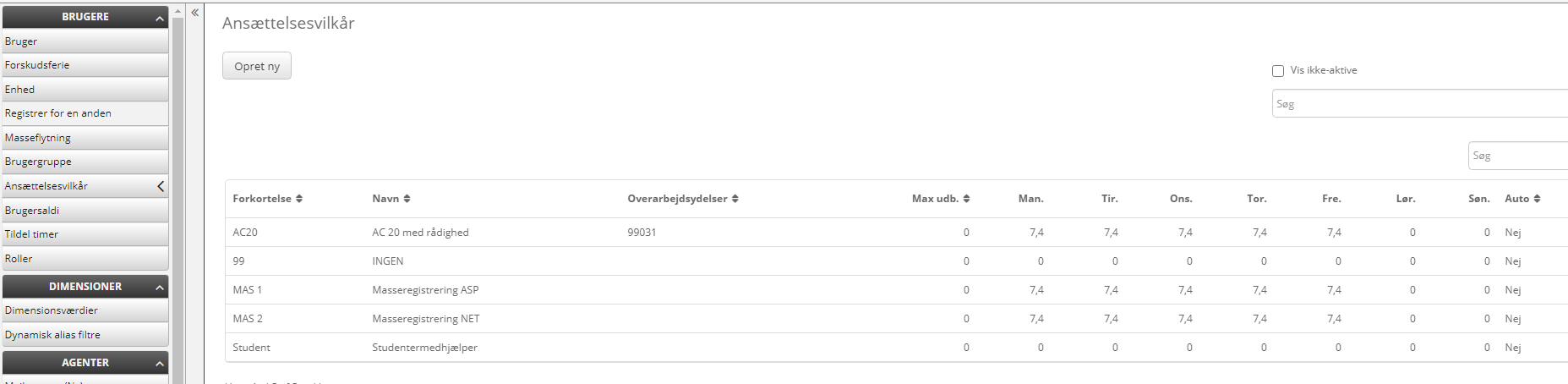The width and height of the screenshot is (1568, 384).
Task: Sort by Max udb. sort icon
Action: tap(966, 199)
